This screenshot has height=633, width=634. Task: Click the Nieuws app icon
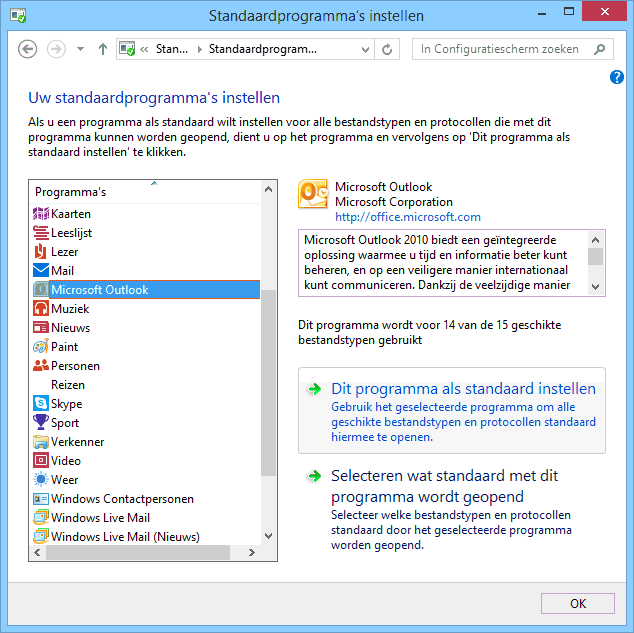[x=40, y=328]
